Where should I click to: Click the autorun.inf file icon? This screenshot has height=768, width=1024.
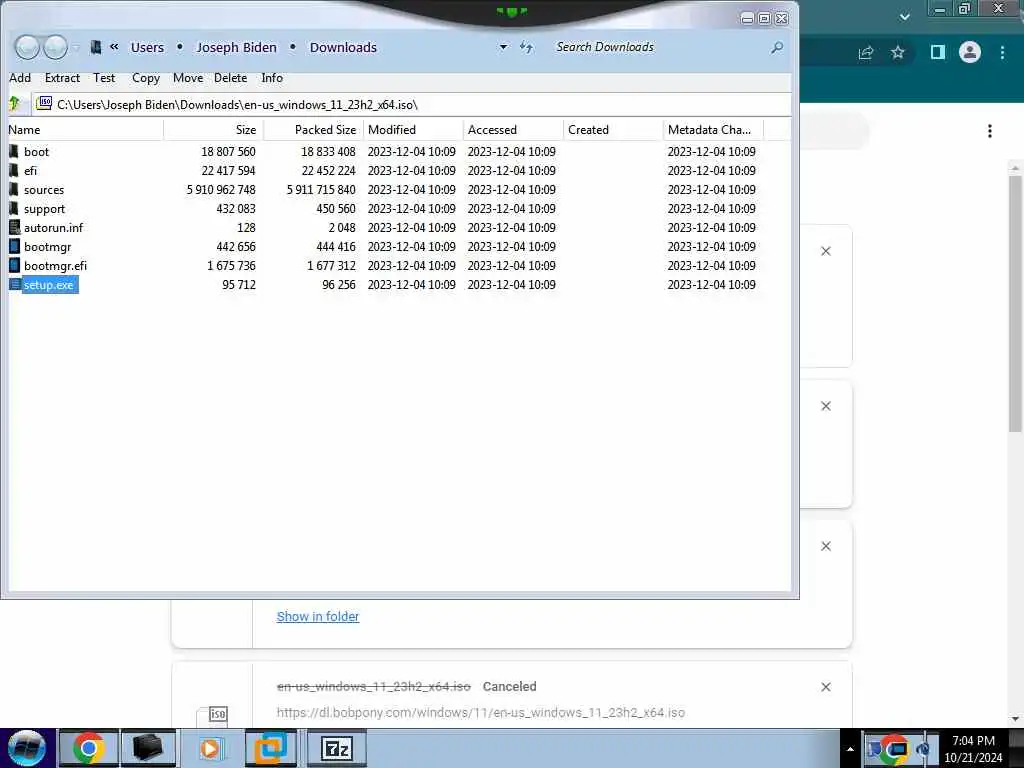click(x=14, y=227)
